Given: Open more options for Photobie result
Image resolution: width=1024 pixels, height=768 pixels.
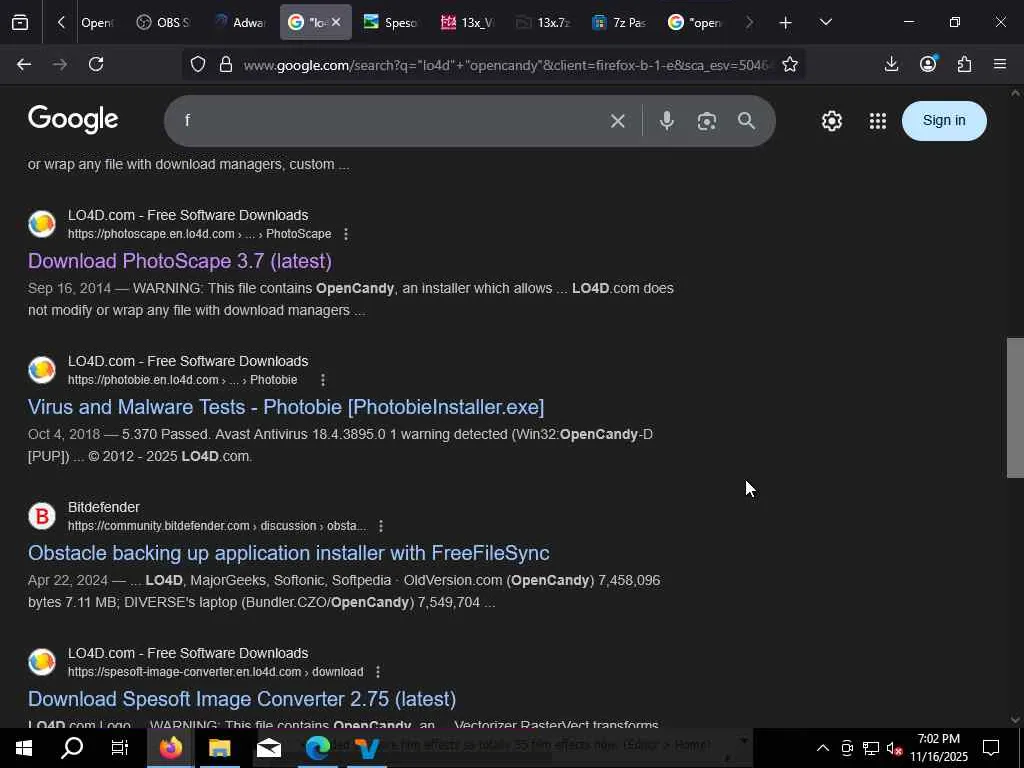Looking at the screenshot, I should [x=323, y=380].
